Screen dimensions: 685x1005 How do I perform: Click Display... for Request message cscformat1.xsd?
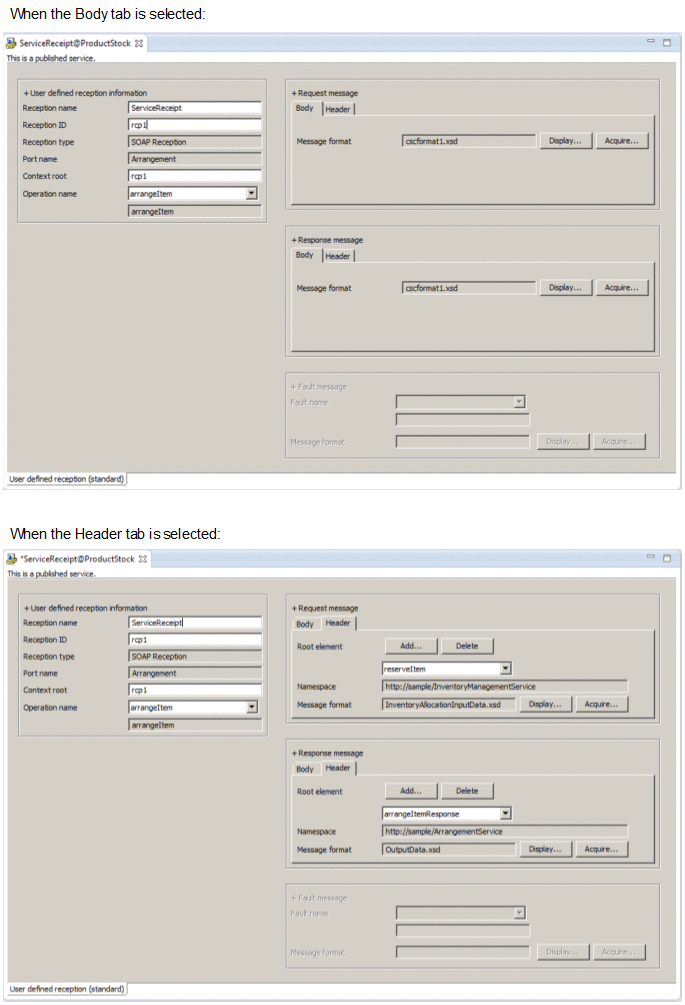[565, 140]
